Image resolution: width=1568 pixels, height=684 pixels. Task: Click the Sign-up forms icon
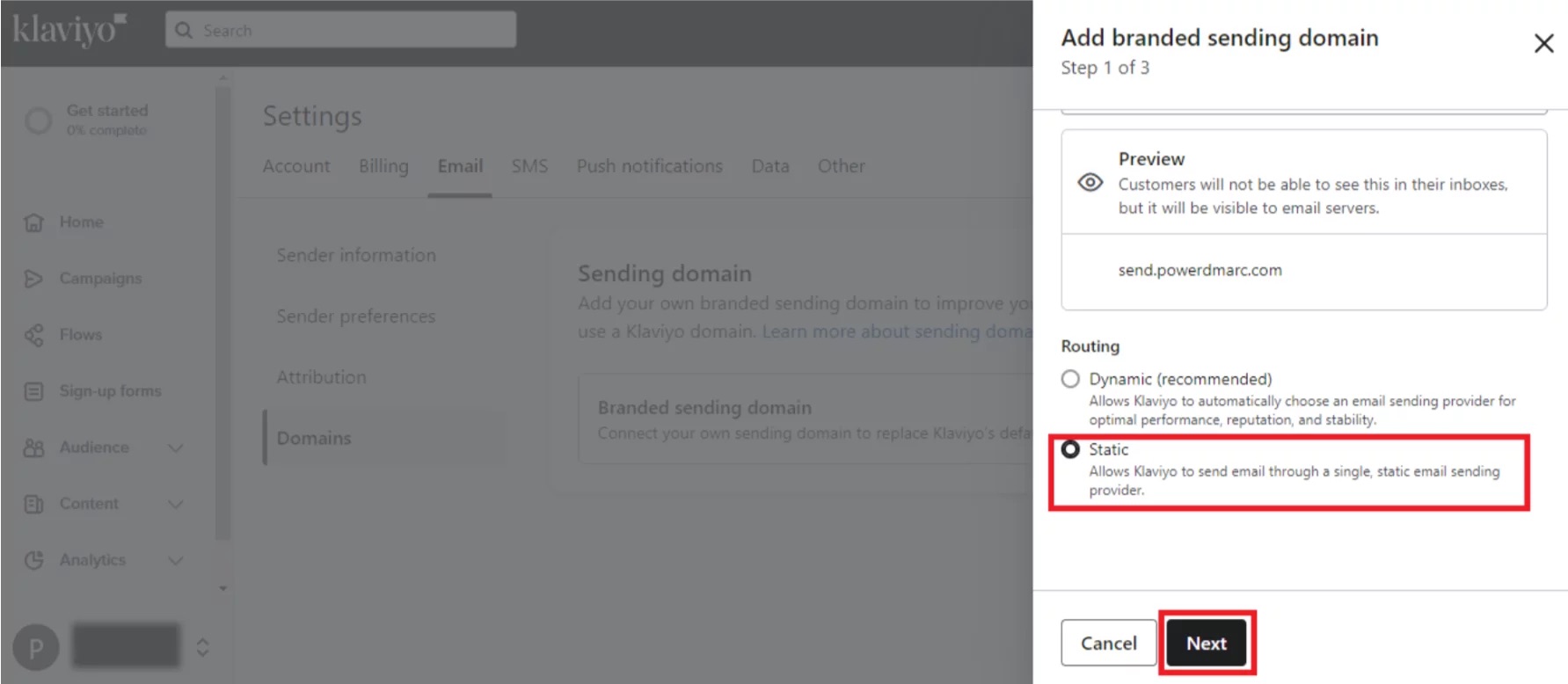[x=33, y=391]
